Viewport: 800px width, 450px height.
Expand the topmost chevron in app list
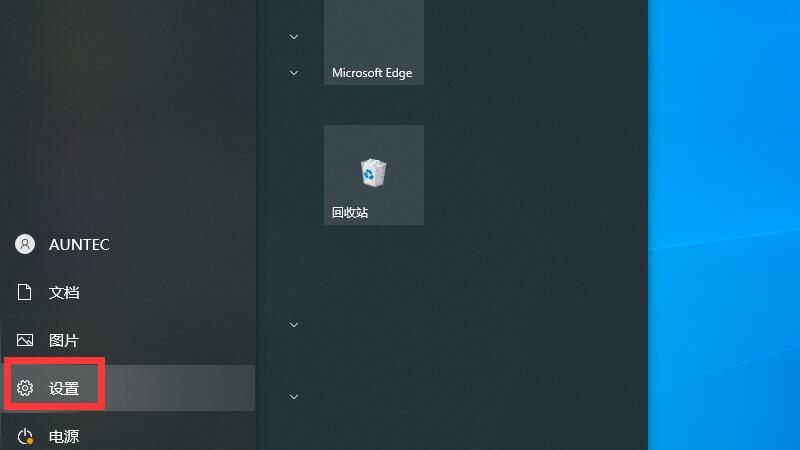(294, 37)
